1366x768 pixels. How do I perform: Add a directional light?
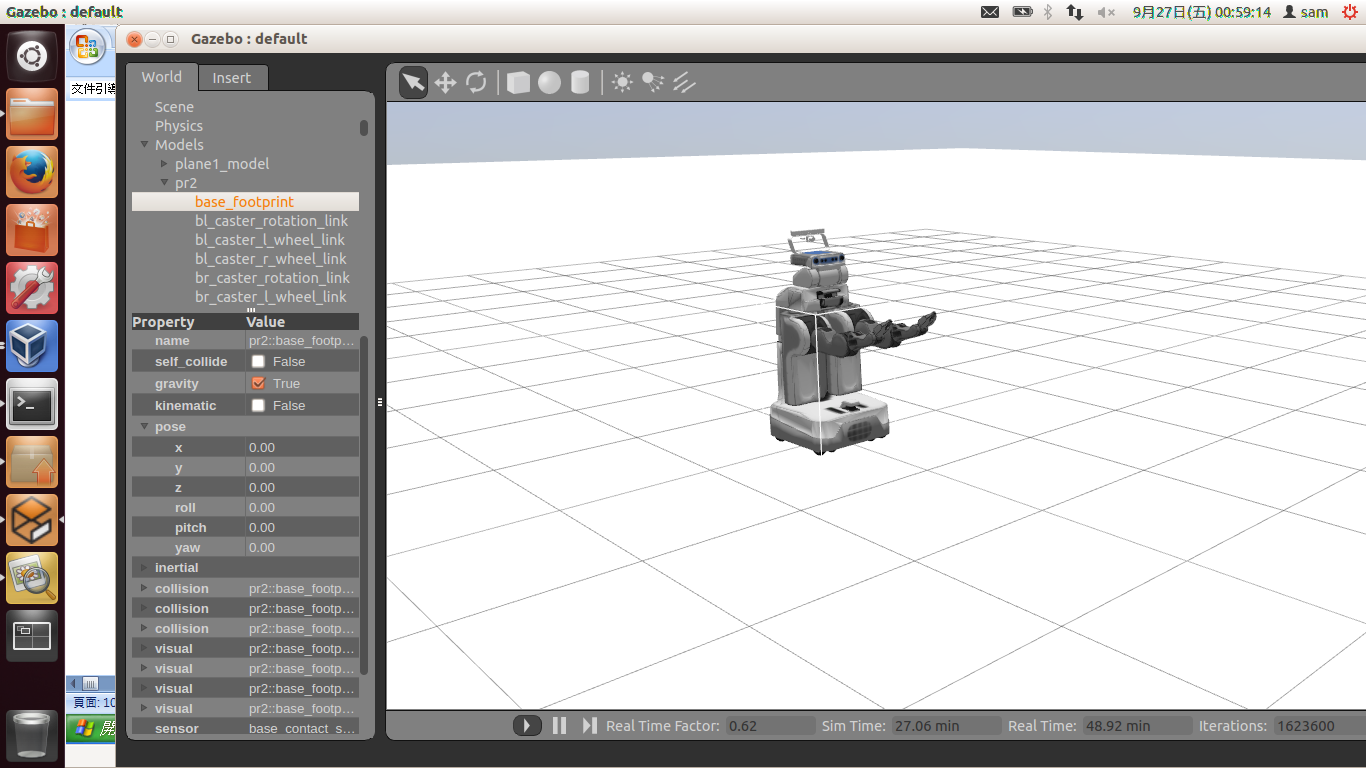click(684, 82)
